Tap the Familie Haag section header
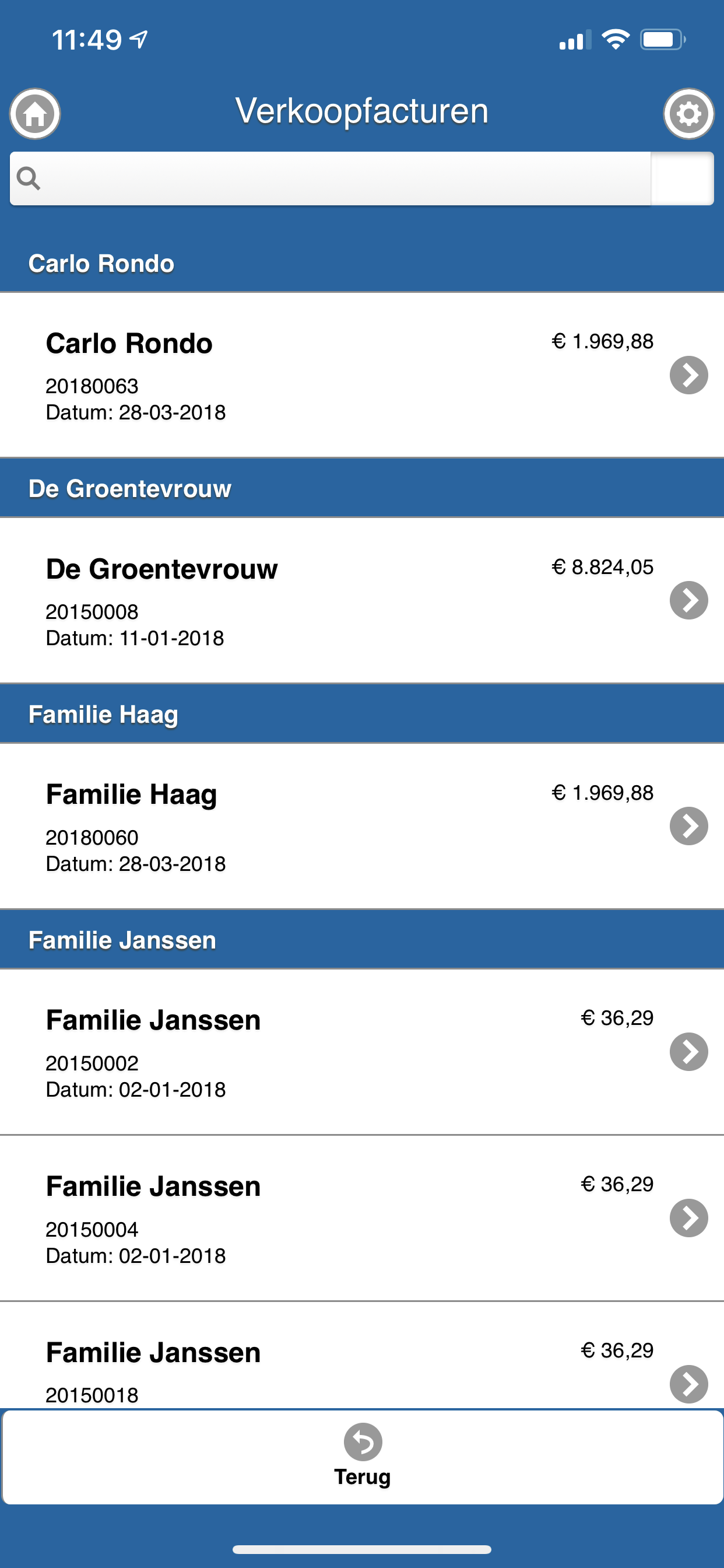The height and width of the screenshot is (1568, 724). (x=361, y=714)
